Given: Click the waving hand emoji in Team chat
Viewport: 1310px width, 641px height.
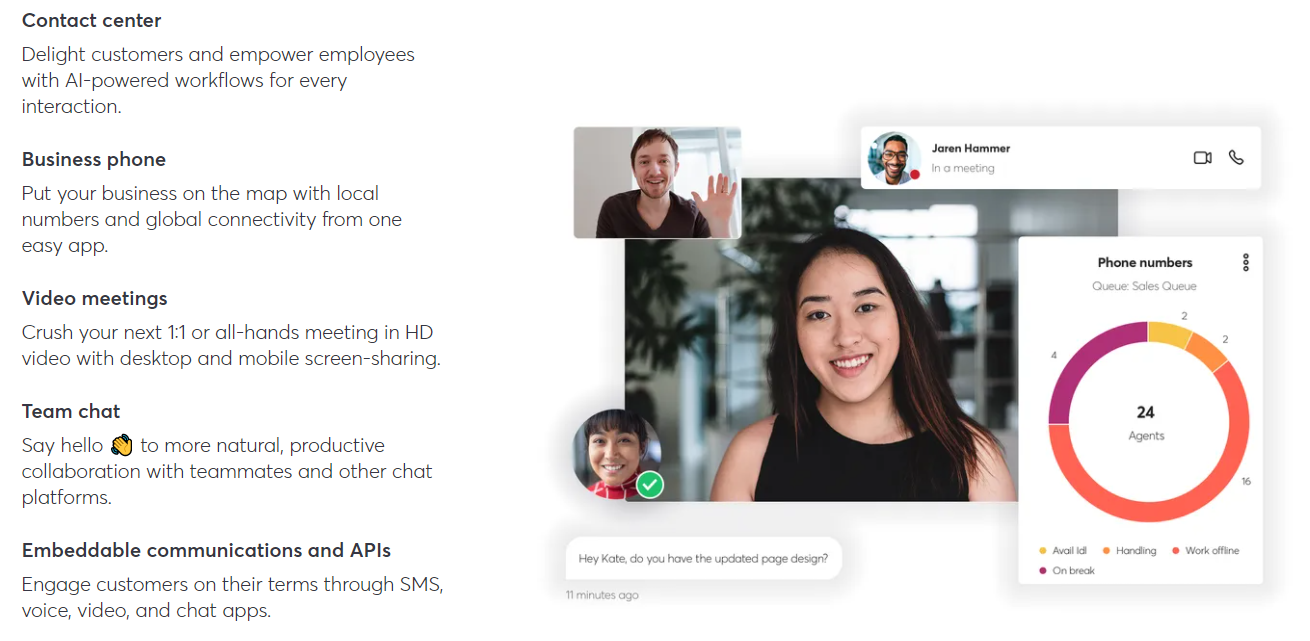Looking at the screenshot, I should coord(121,445).
